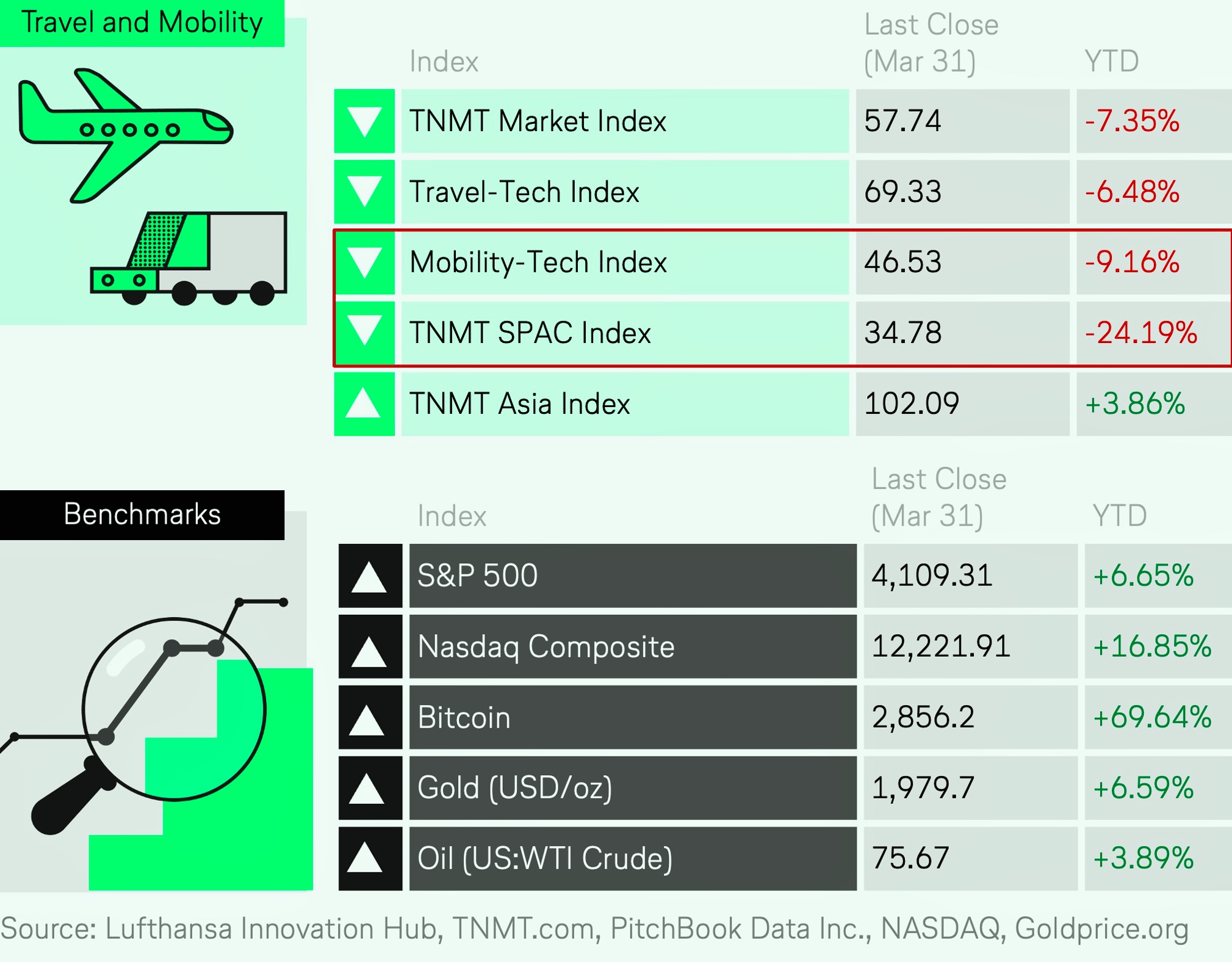Select the 4,109.31 last close value
This screenshot has height=962, width=1232.
[932, 576]
